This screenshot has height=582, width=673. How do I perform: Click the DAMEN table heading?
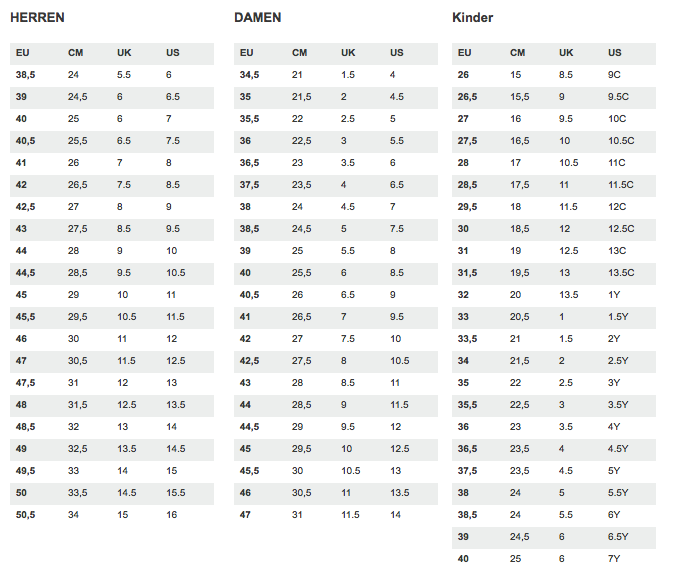[258, 18]
